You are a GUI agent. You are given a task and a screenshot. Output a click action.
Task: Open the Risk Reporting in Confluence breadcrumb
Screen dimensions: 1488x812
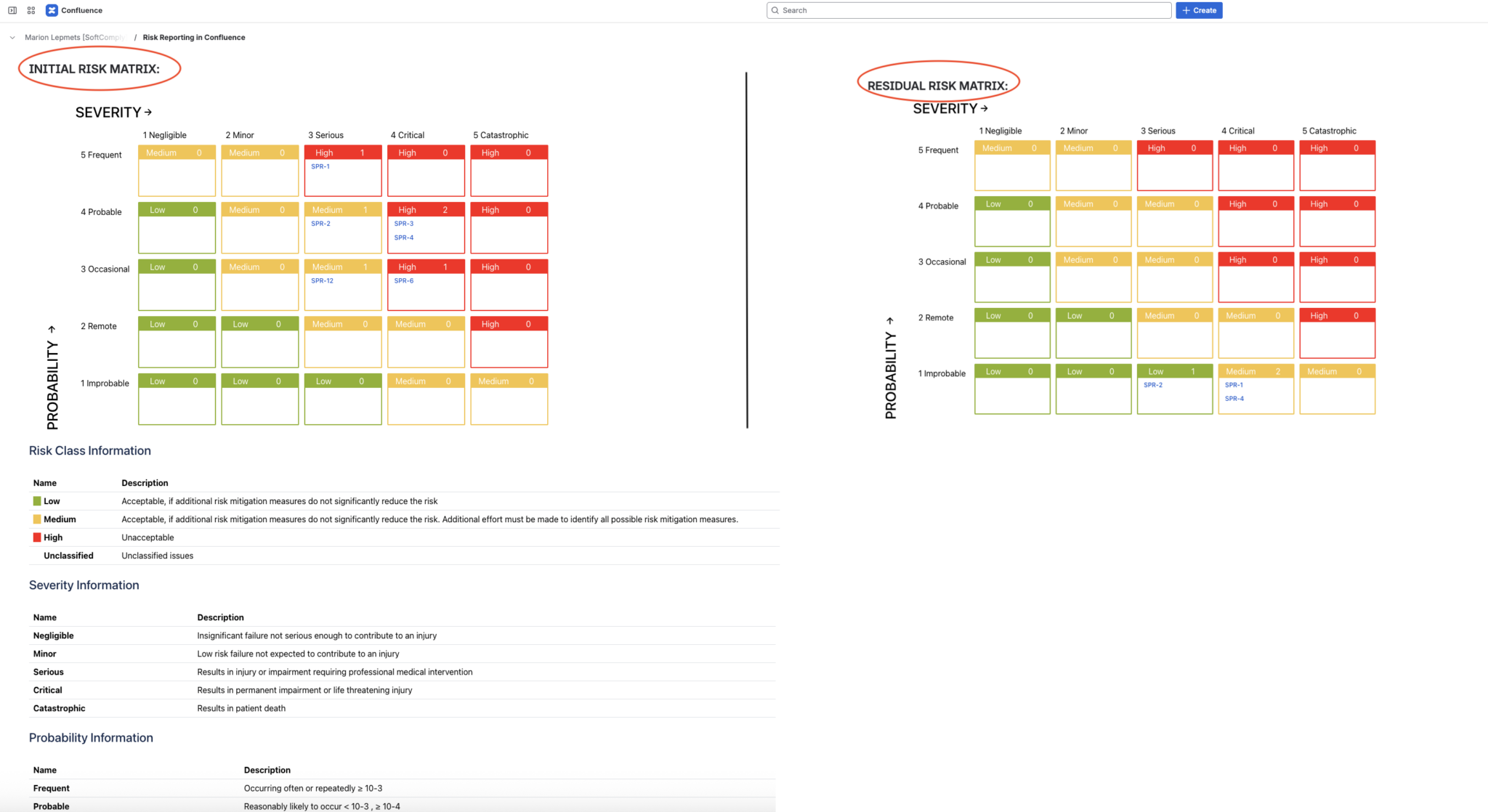pyautogui.click(x=193, y=37)
